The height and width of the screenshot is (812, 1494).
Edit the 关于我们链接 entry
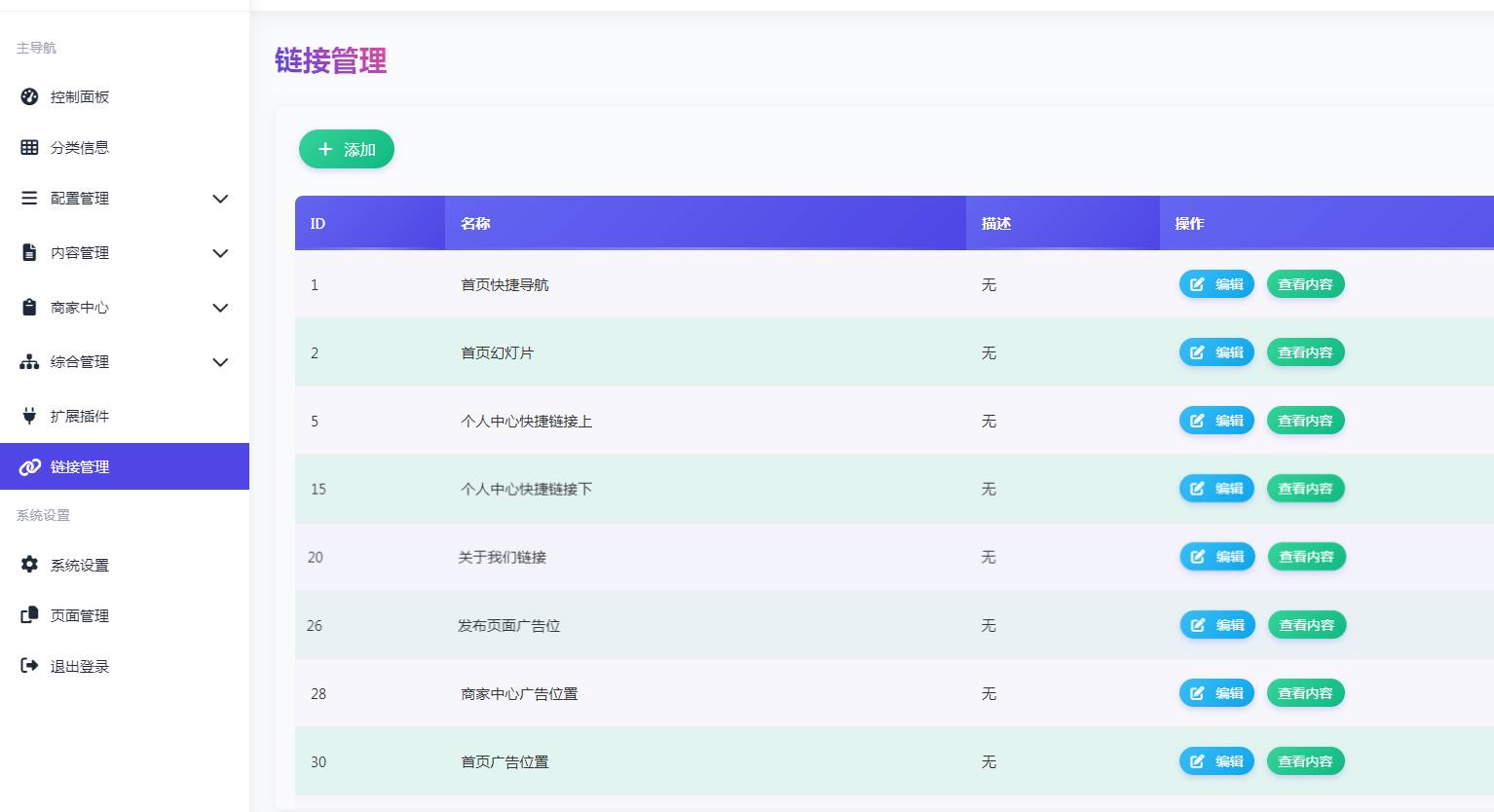coord(1217,557)
